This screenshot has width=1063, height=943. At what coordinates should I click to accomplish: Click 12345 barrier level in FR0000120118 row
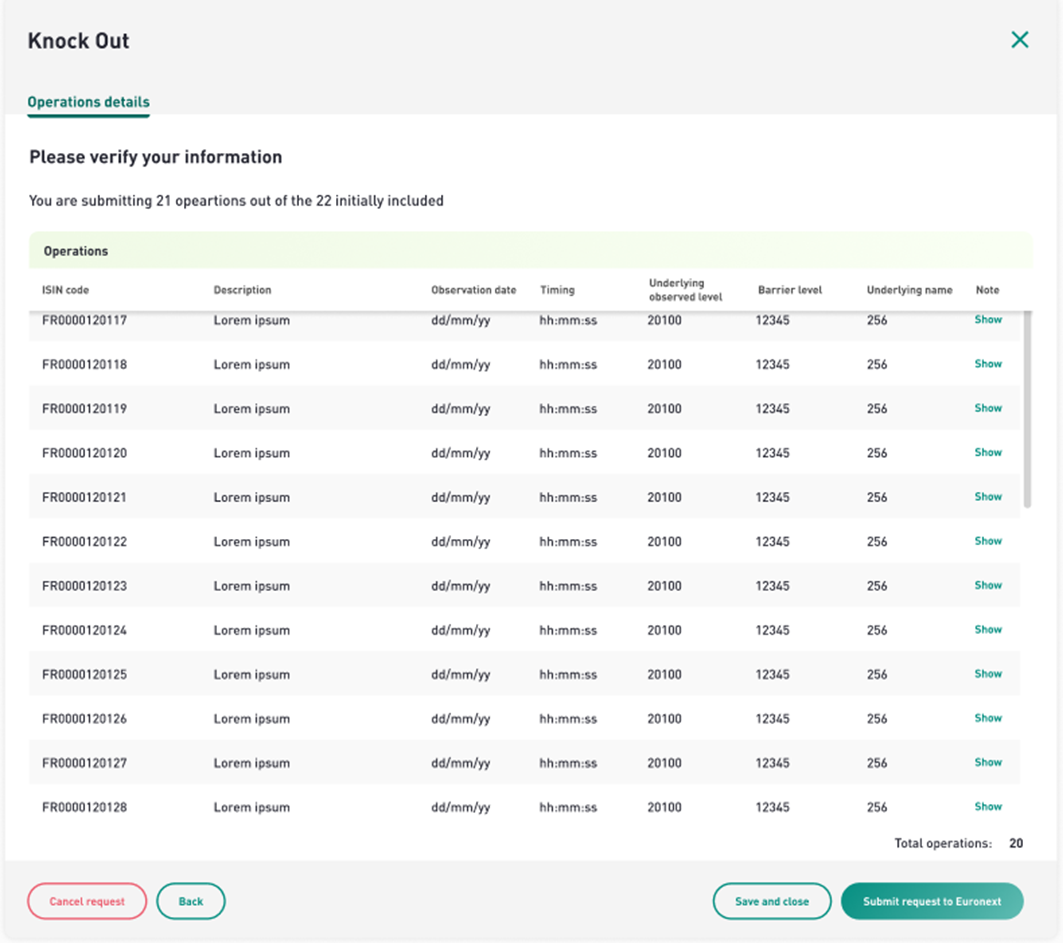[x=772, y=365]
